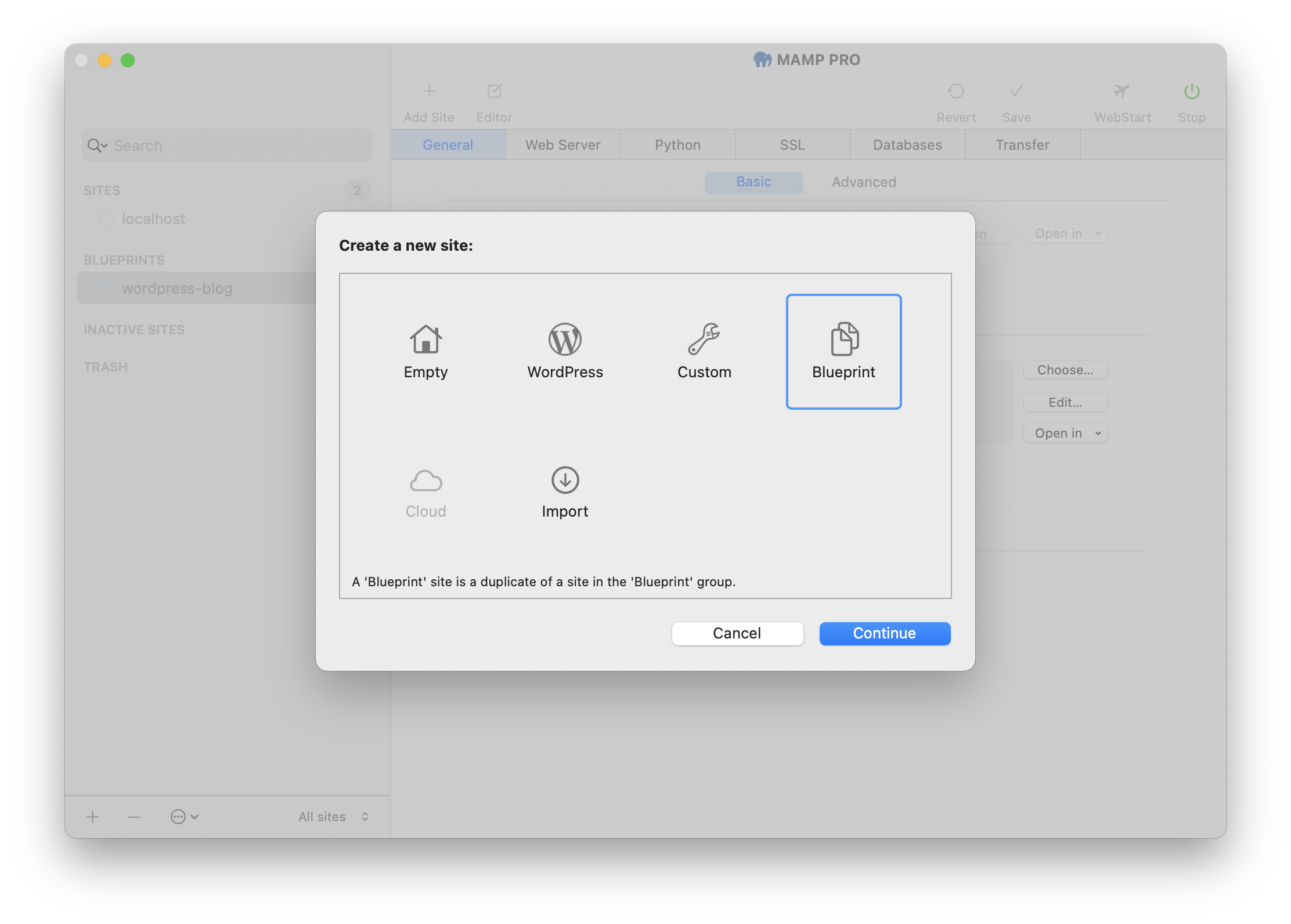The width and height of the screenshot is (1291, 924).
Task: Click the green zoom window button
Action: click(128, 60)
